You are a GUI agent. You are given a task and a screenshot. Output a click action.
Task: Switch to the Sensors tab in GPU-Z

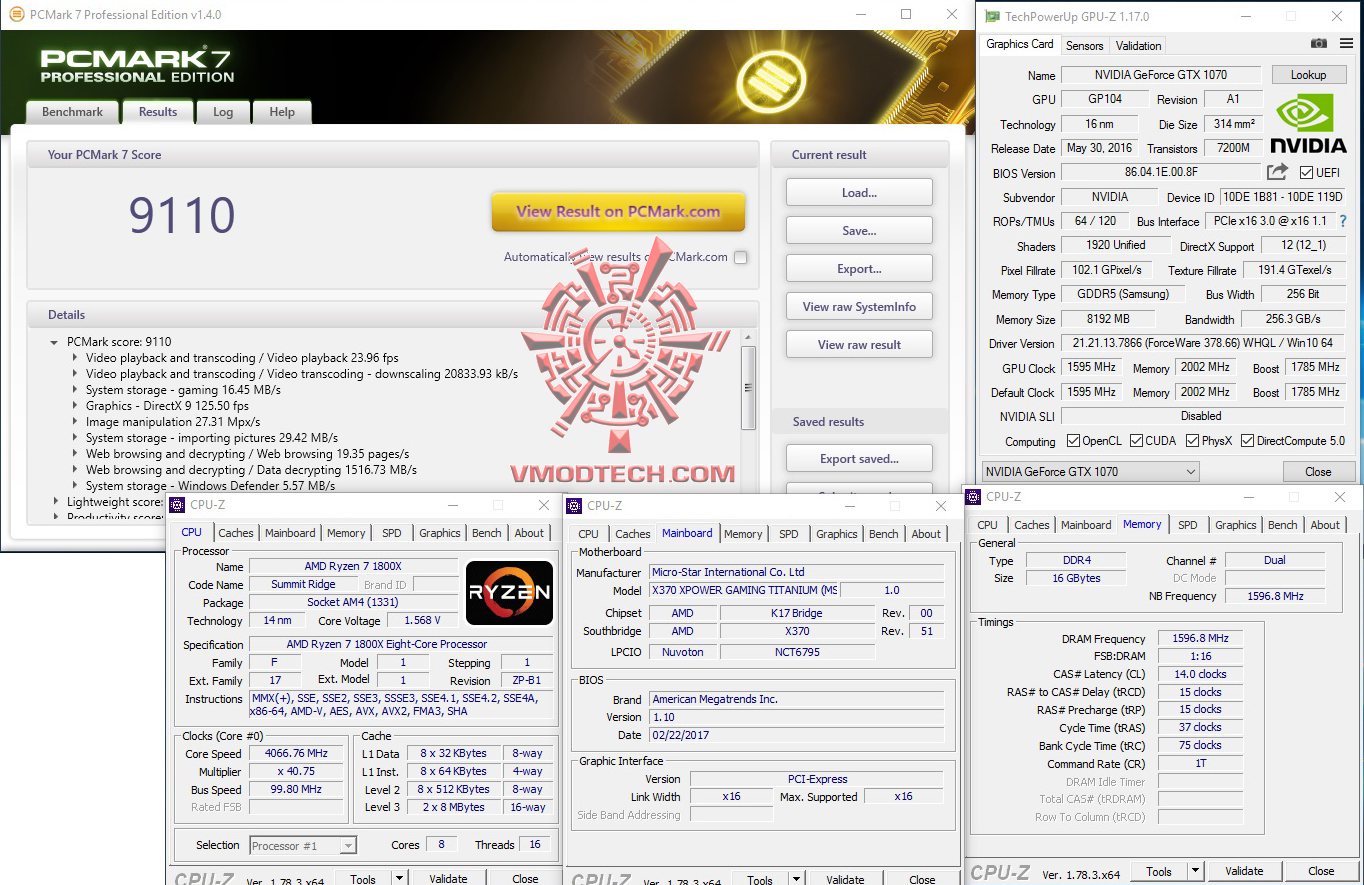coord(1084,45)
